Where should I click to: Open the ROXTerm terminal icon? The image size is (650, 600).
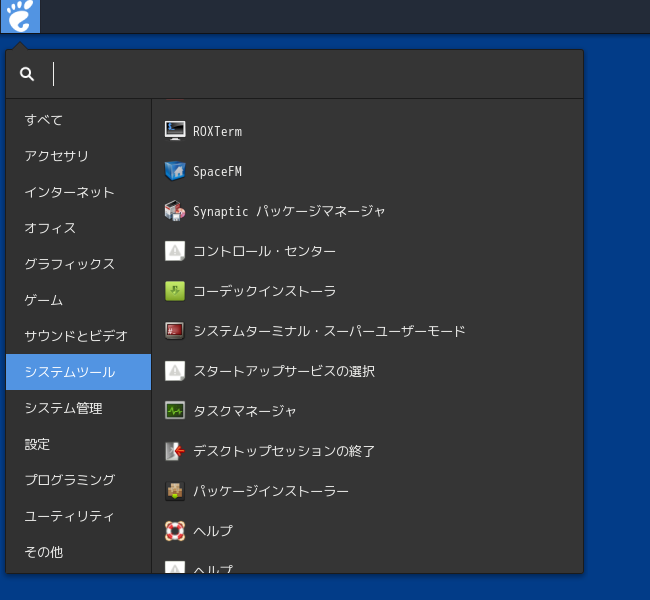(175, 131)
